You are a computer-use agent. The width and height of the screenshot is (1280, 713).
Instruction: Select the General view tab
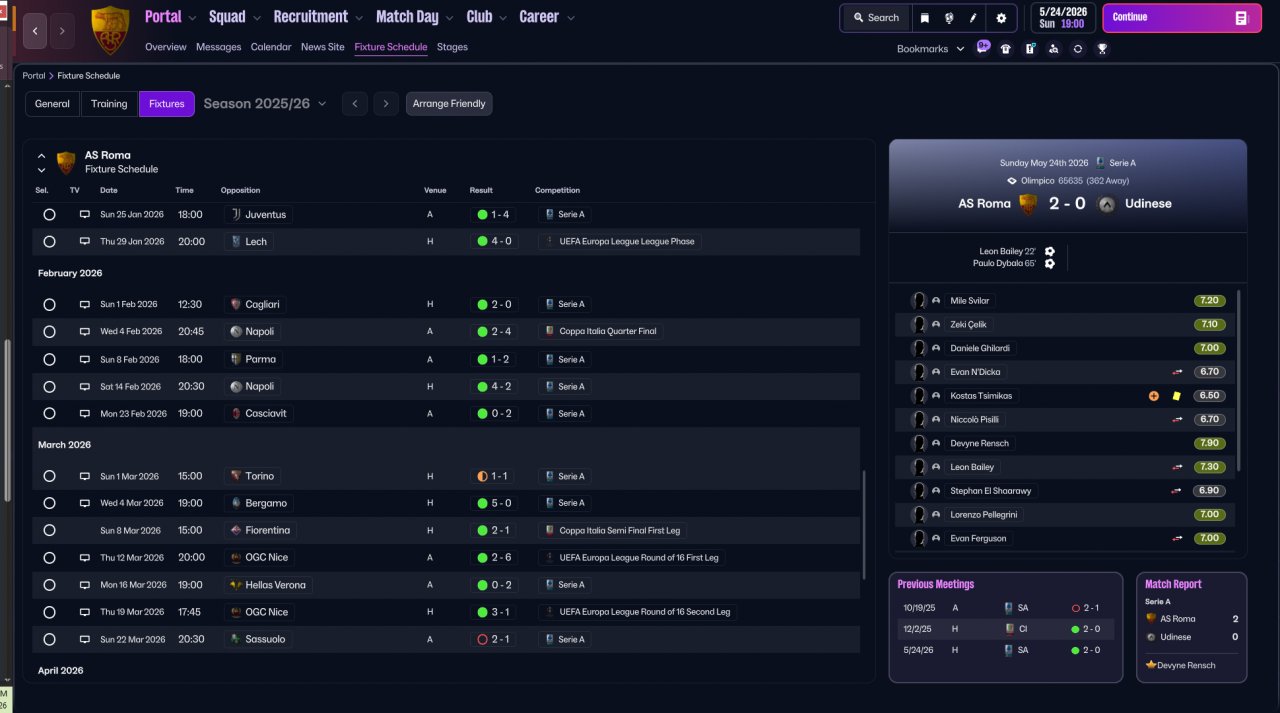tap(53, 104)
